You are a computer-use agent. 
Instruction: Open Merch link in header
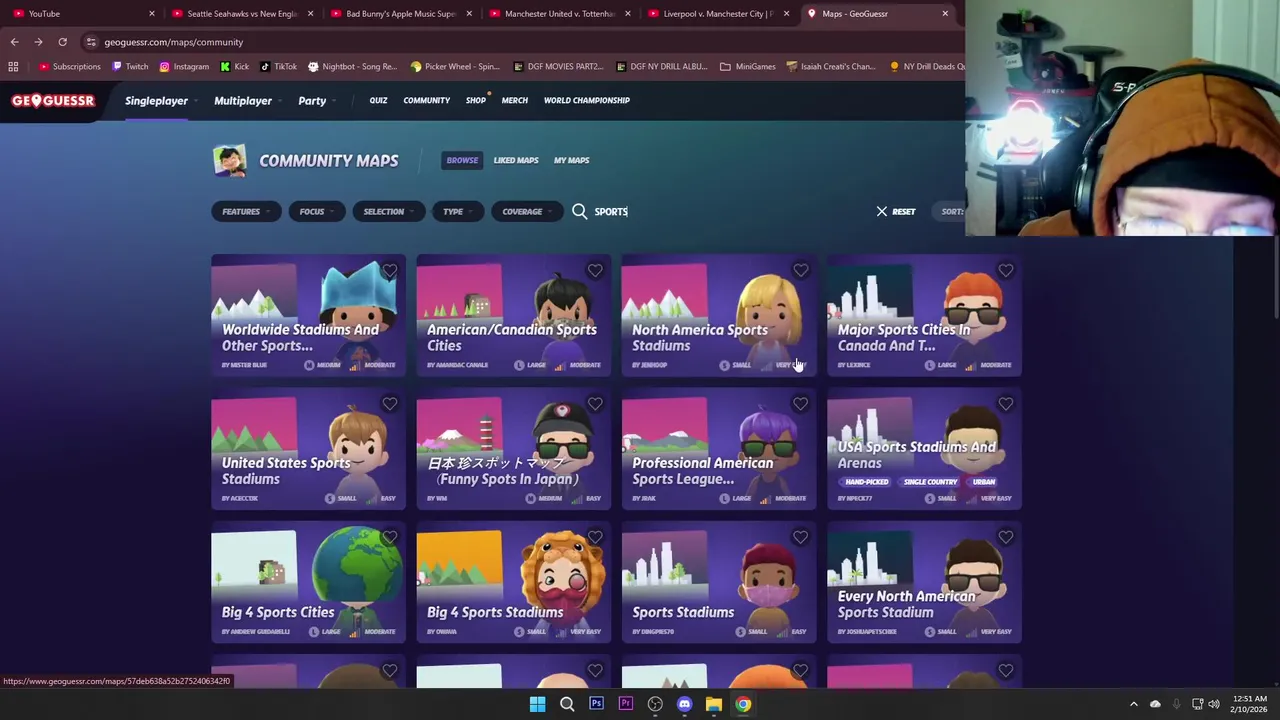pyautogui.click(x=515, y=100)
